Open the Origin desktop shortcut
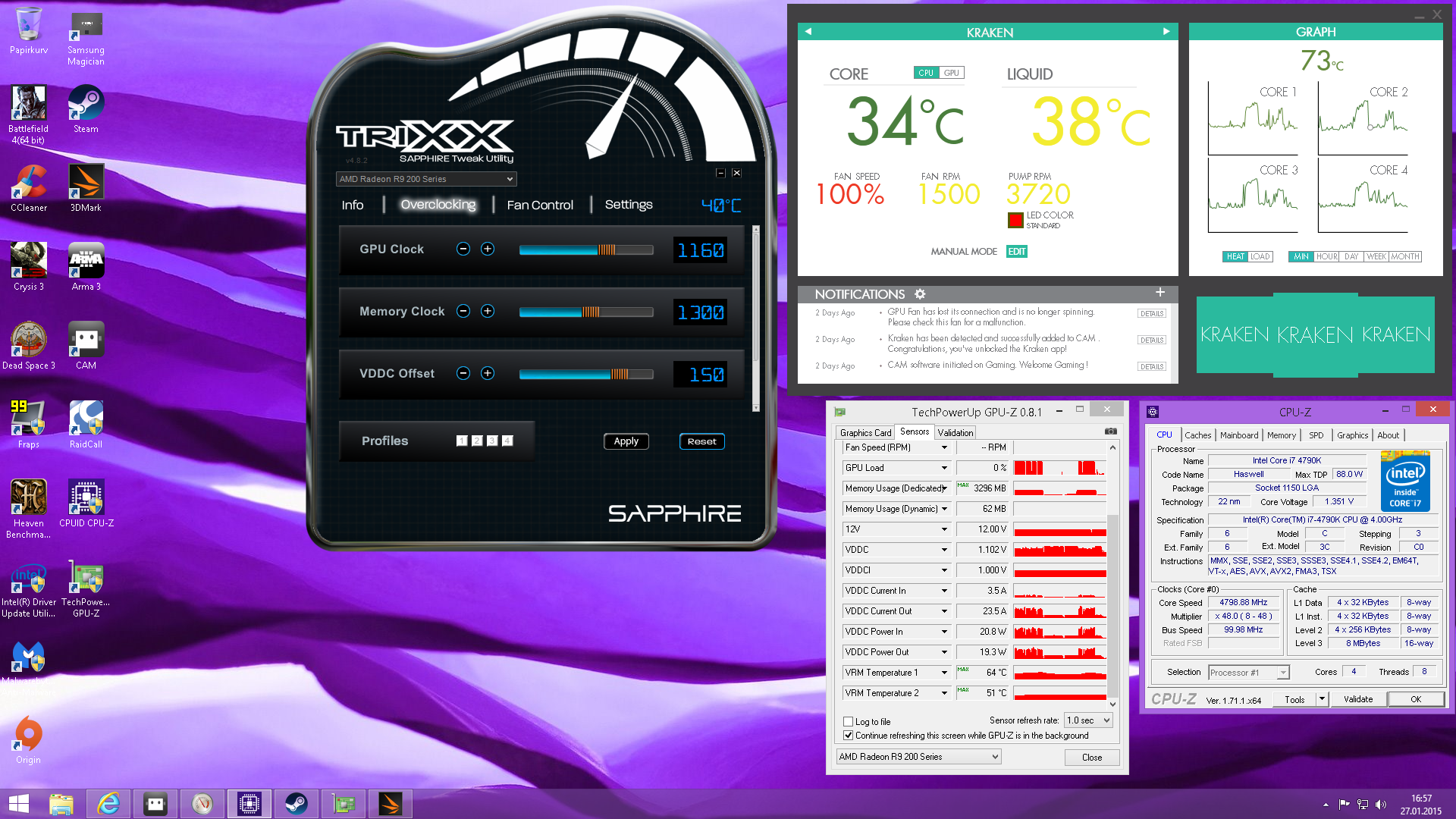Image resolution: width=1456 pixels, height=819 pixels. pos(28,740)
